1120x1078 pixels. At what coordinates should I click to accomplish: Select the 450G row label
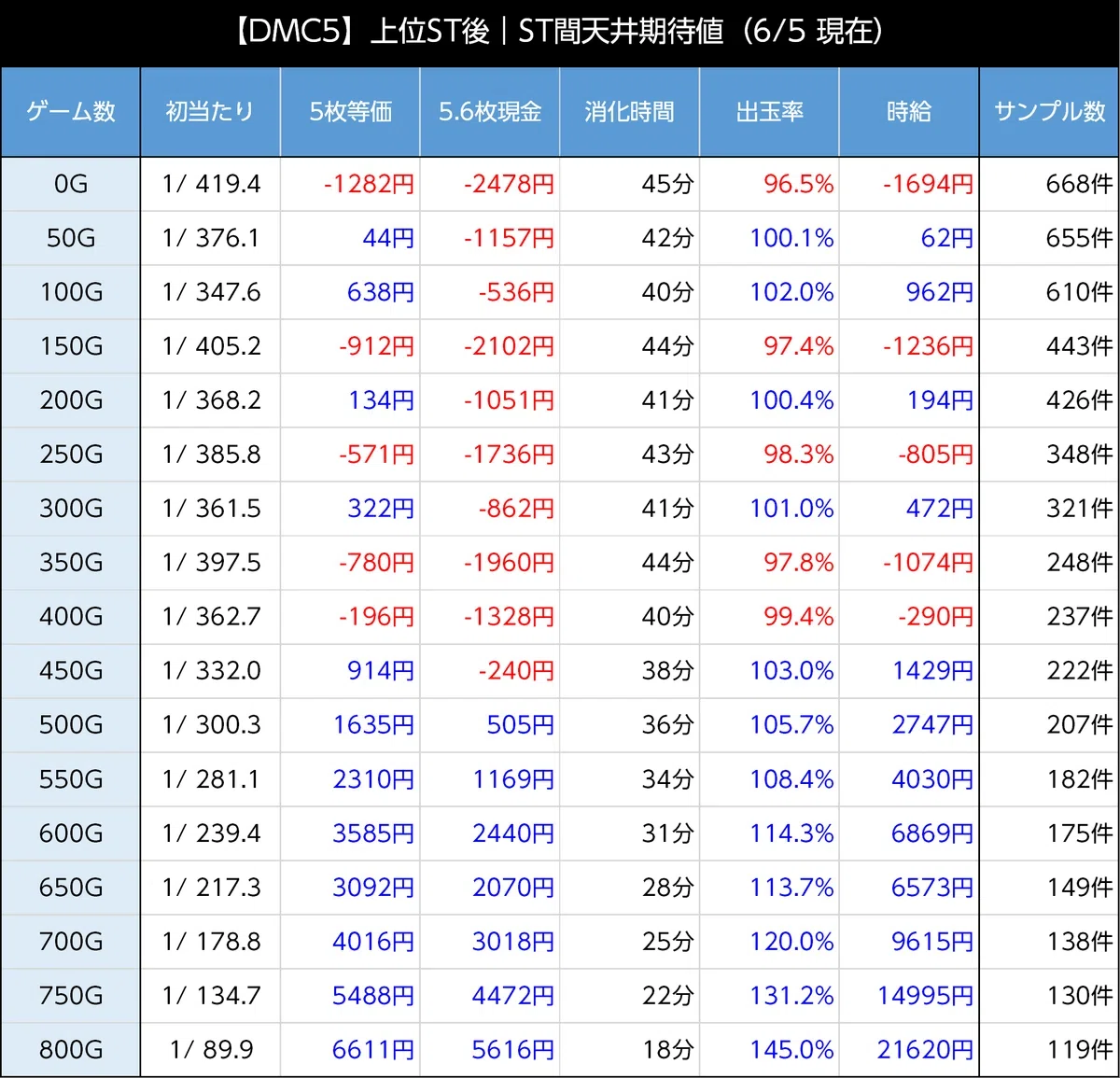(x=71, y=671)
